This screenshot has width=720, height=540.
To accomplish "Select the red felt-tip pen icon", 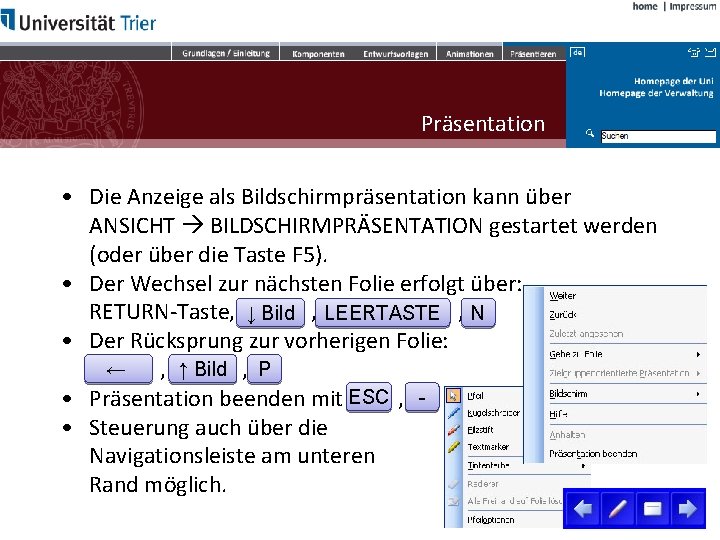I will pos(454,430).
